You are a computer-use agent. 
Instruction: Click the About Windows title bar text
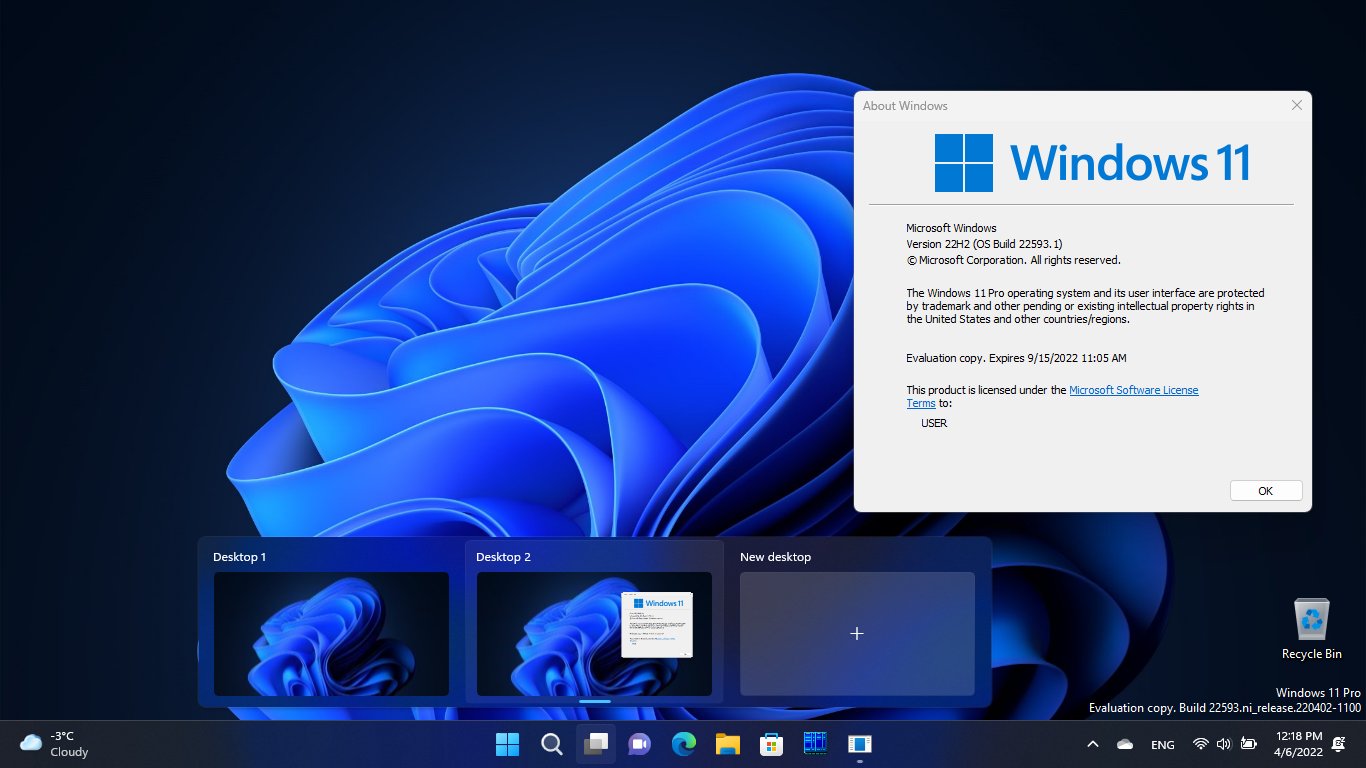905,106
